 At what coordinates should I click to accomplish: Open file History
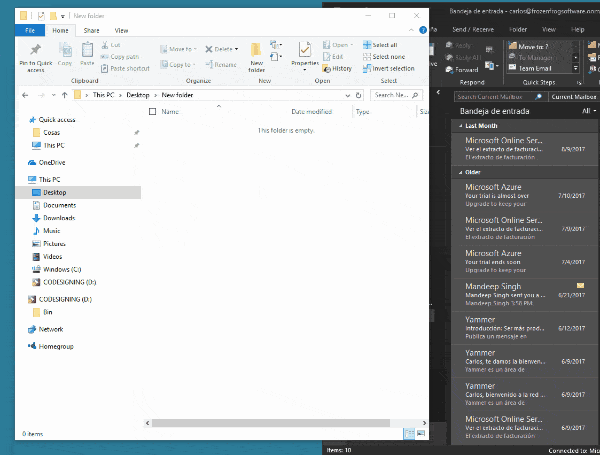[x=337, y=68]
